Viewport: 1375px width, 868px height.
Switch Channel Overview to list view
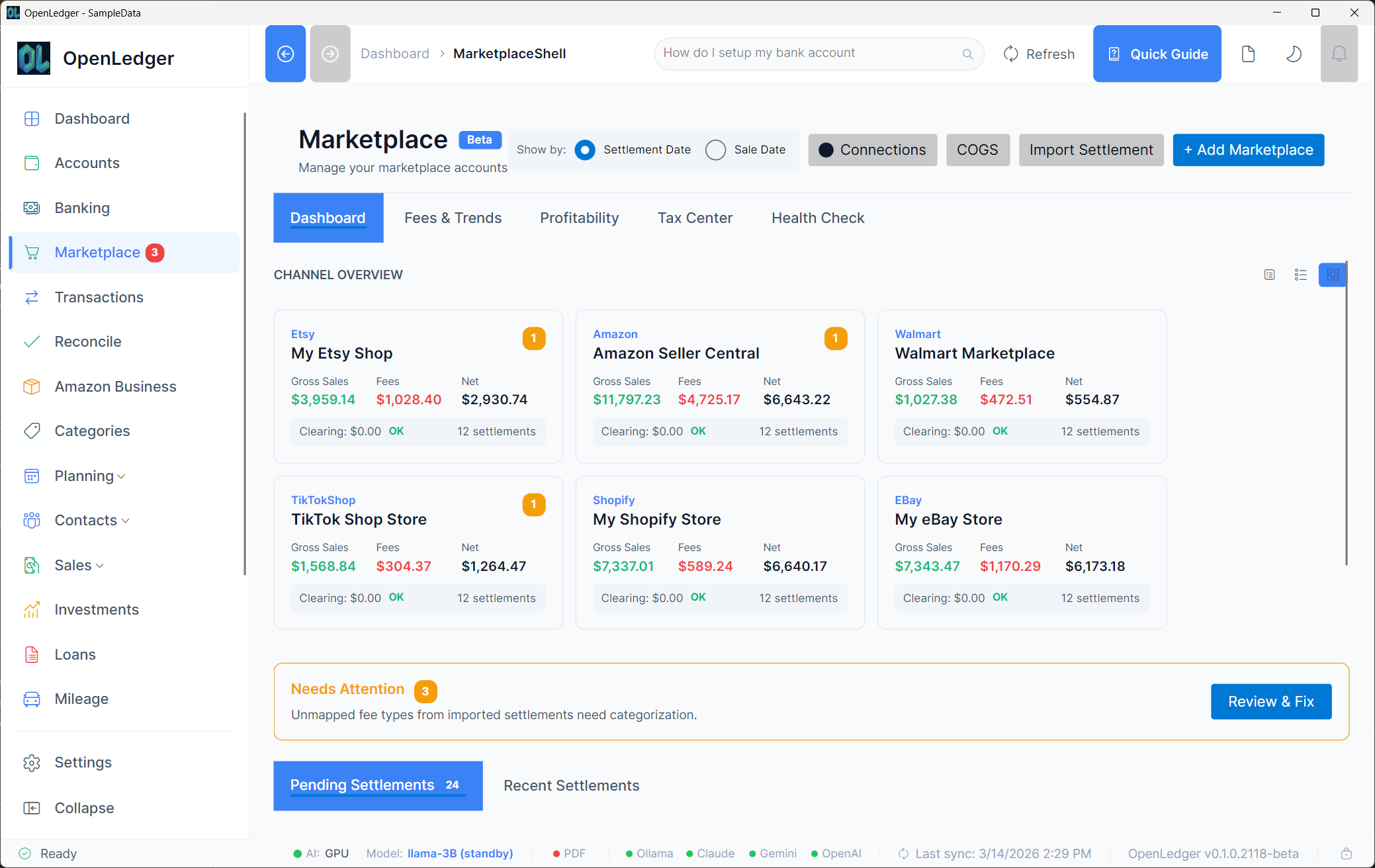tap(1300, 275)
